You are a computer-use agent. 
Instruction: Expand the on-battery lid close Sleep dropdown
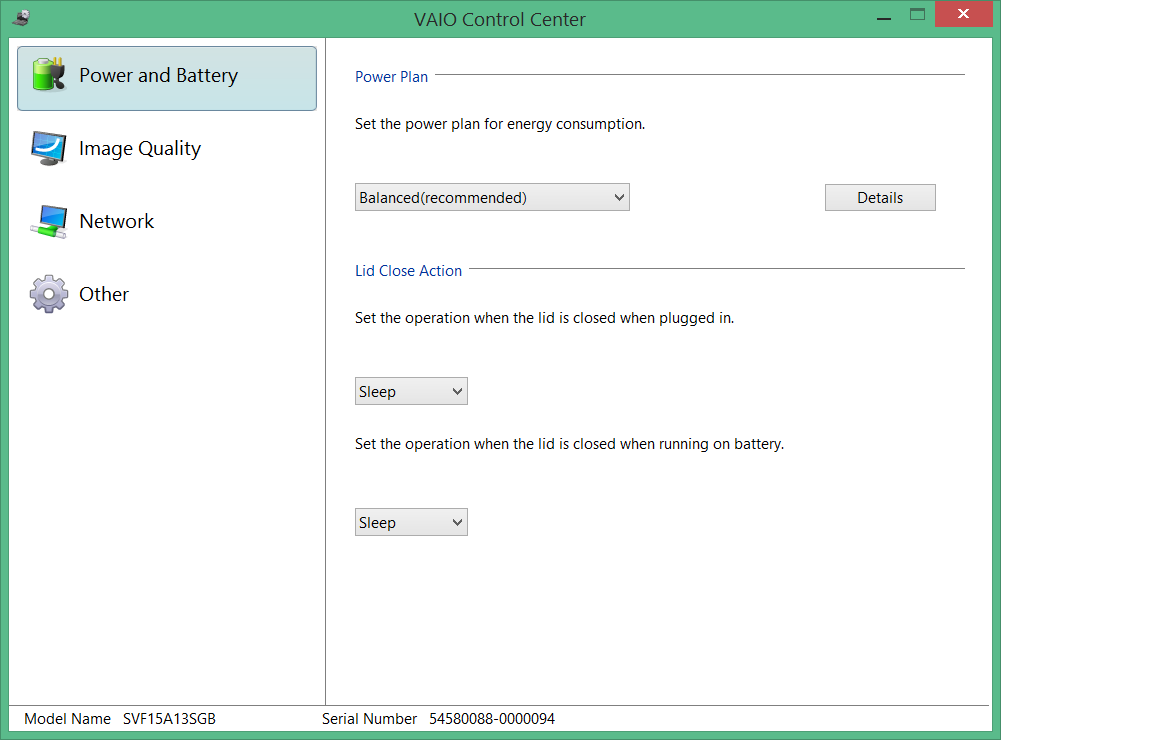[x=411, y=522]
